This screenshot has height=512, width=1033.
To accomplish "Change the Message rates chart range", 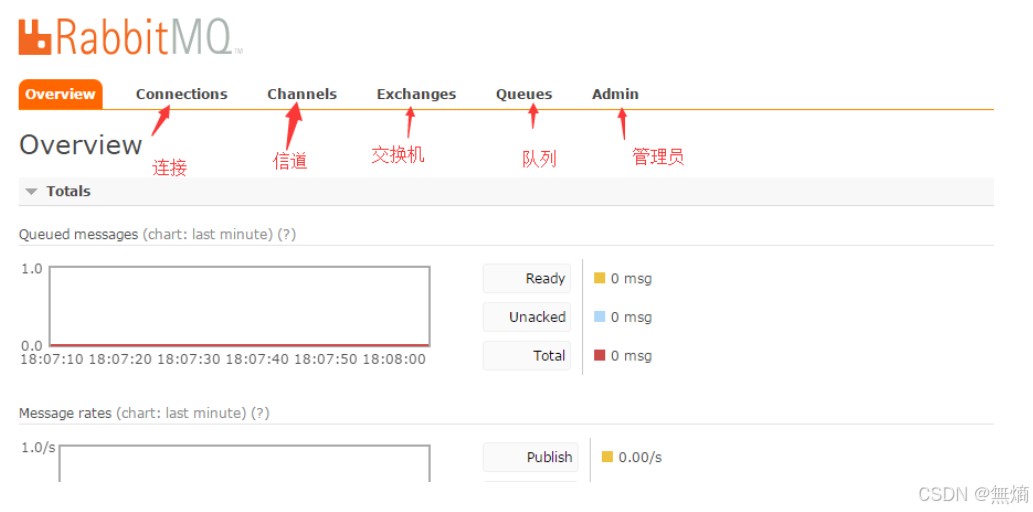I will [x=181, y=413].
